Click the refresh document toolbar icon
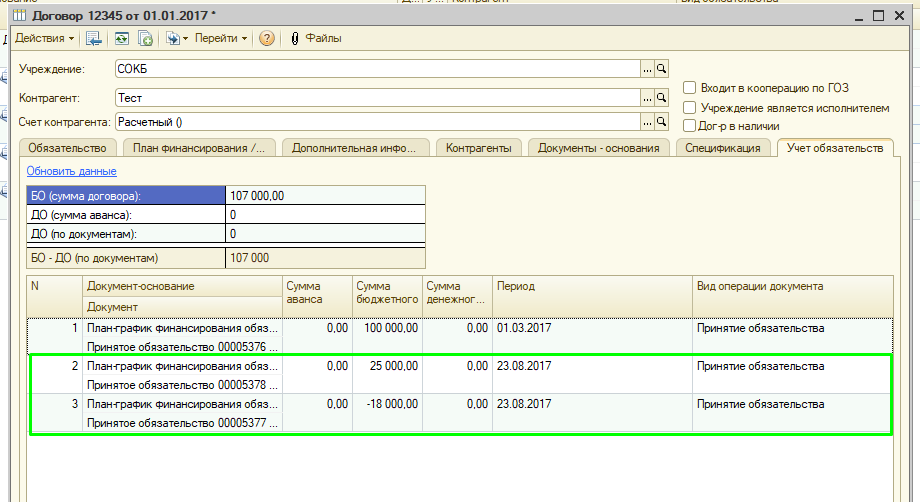 click(x=121, y=38)
